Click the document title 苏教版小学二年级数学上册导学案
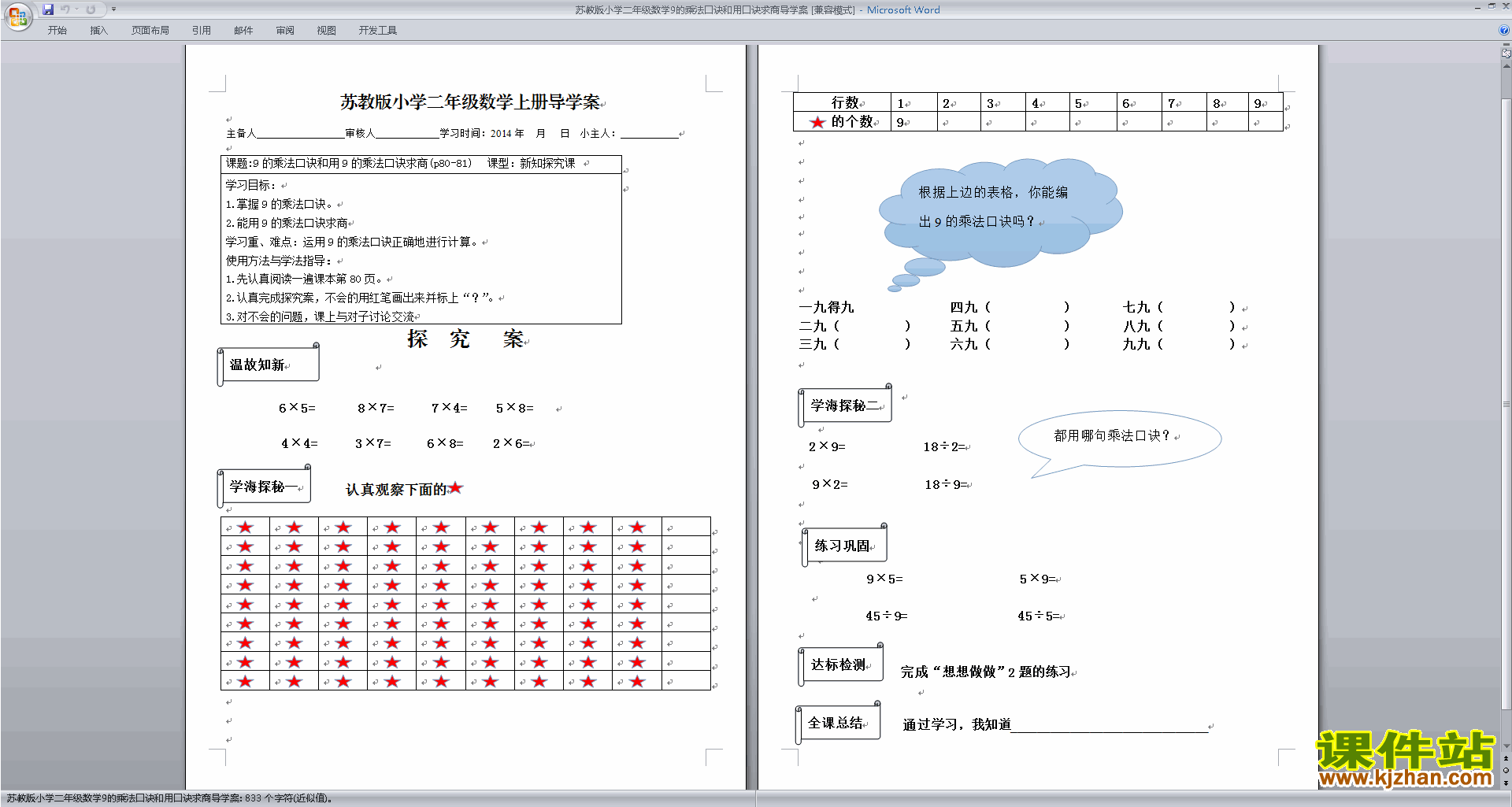Image resolution: width=1512 pixels, height=807 pixels. (x=470, y=102)
